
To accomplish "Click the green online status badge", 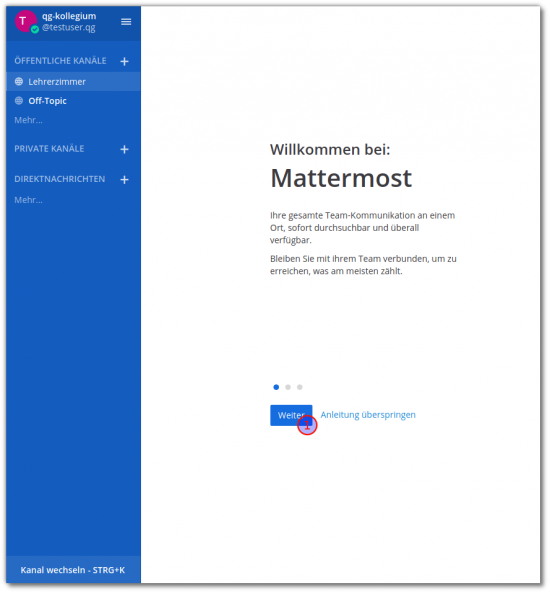I will coord(35,29).
